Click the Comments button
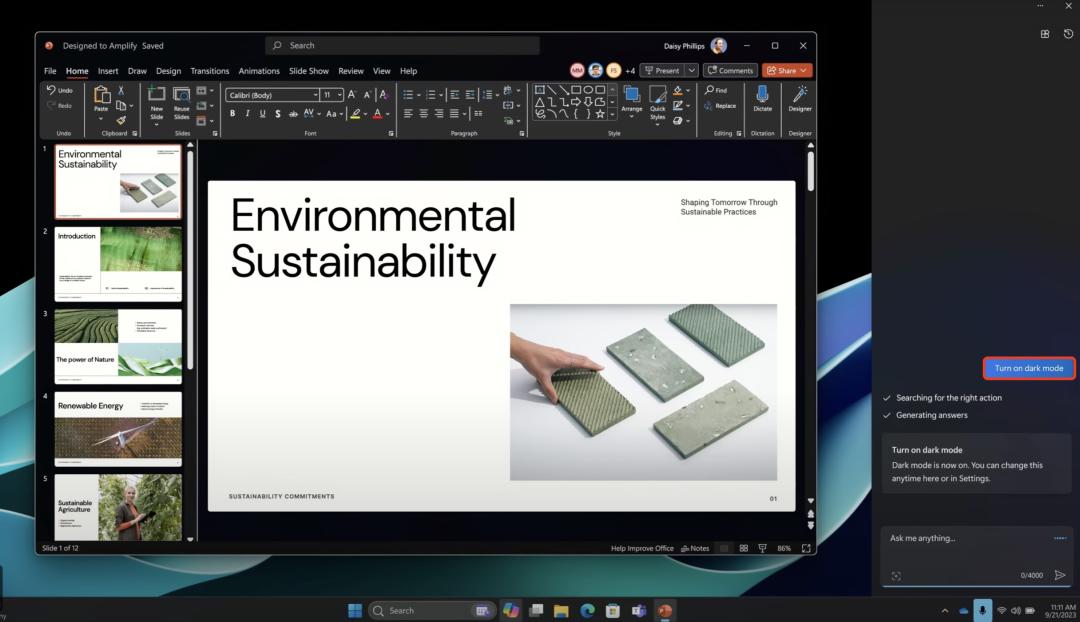This screenshot has height=622, width=1080. click(730, 71)
